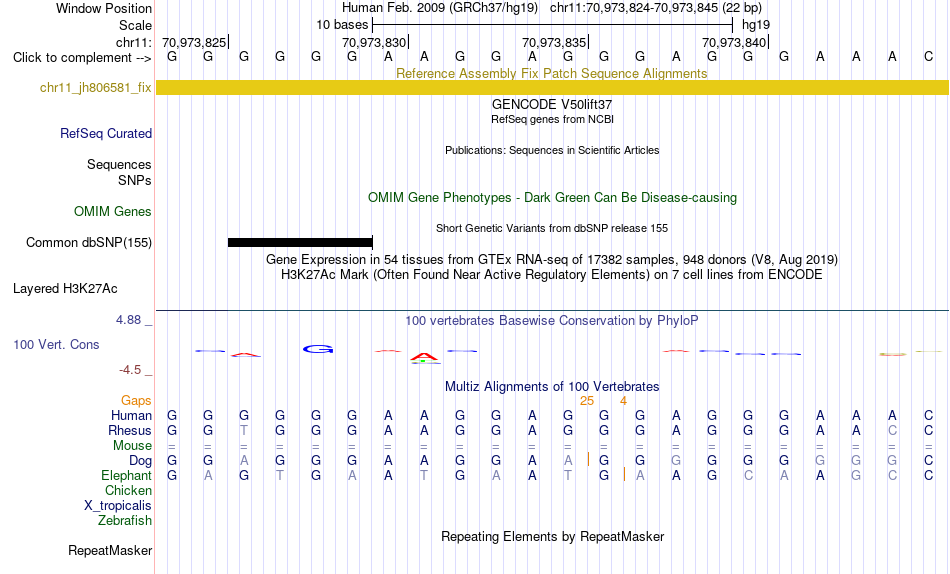Select the yellow fix patch alignment bar

(552, 87)
